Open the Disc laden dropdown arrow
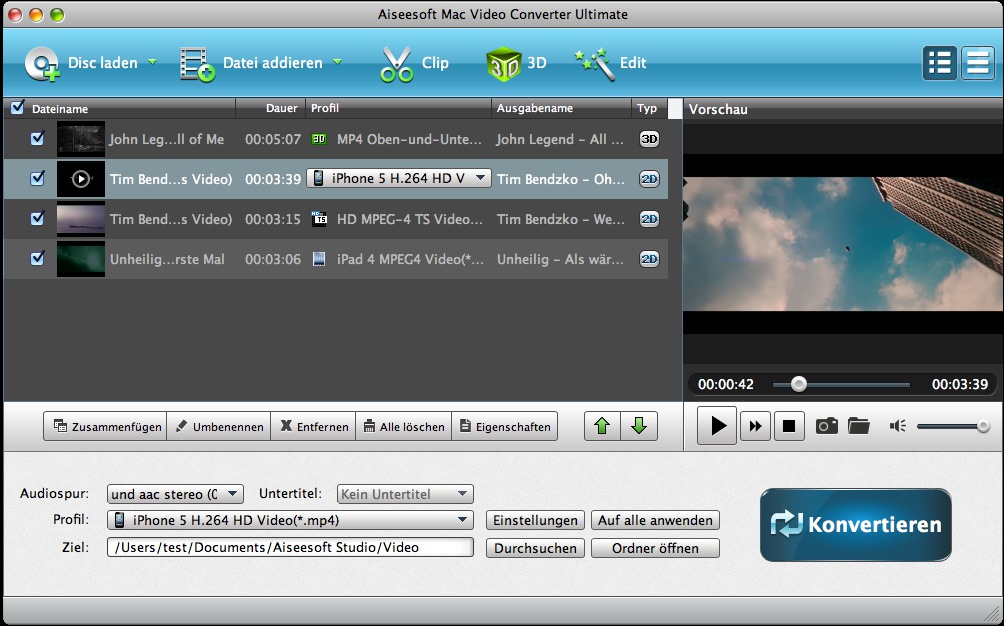Viewport: 1004px width, 626px height. 152,62
